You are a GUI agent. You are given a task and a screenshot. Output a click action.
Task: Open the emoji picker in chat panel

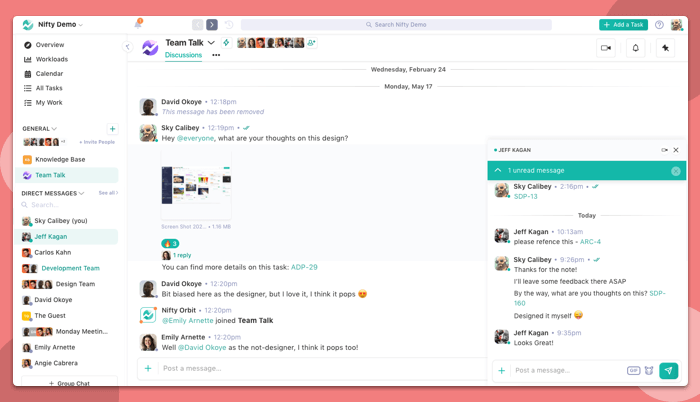coord(649,370)
